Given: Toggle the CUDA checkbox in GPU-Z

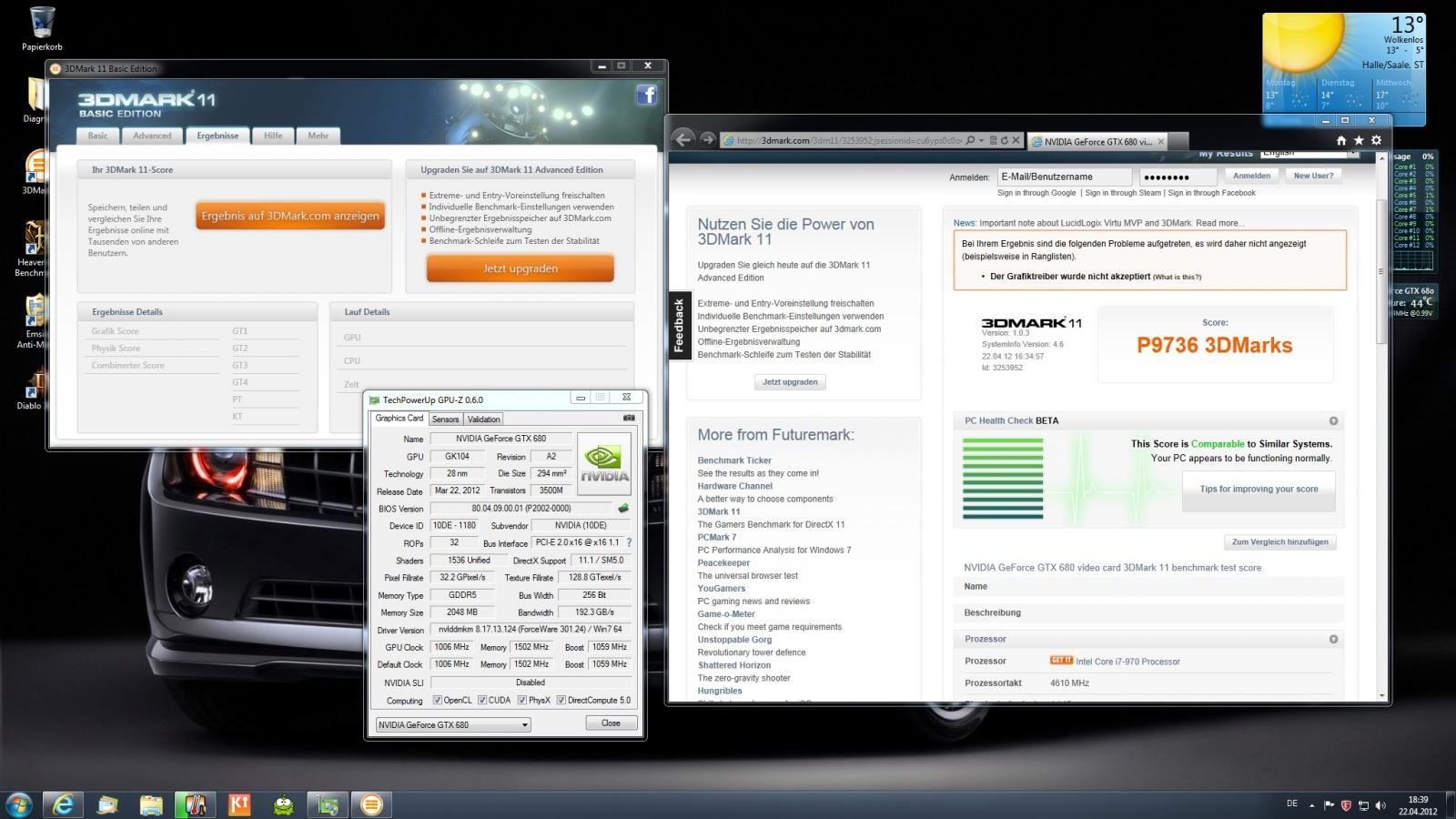Looking at the screenshot, I should coord(482,700).
